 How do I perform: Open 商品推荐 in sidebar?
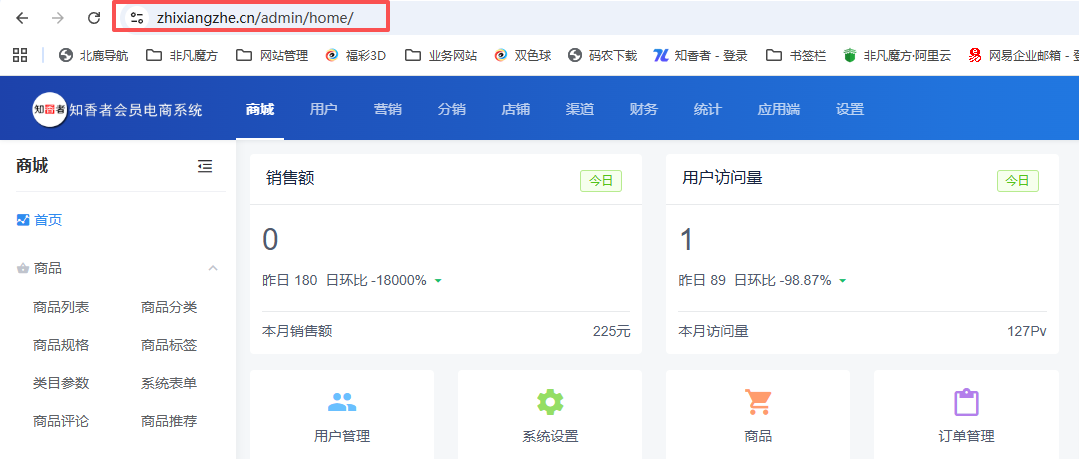coord(169,421)
